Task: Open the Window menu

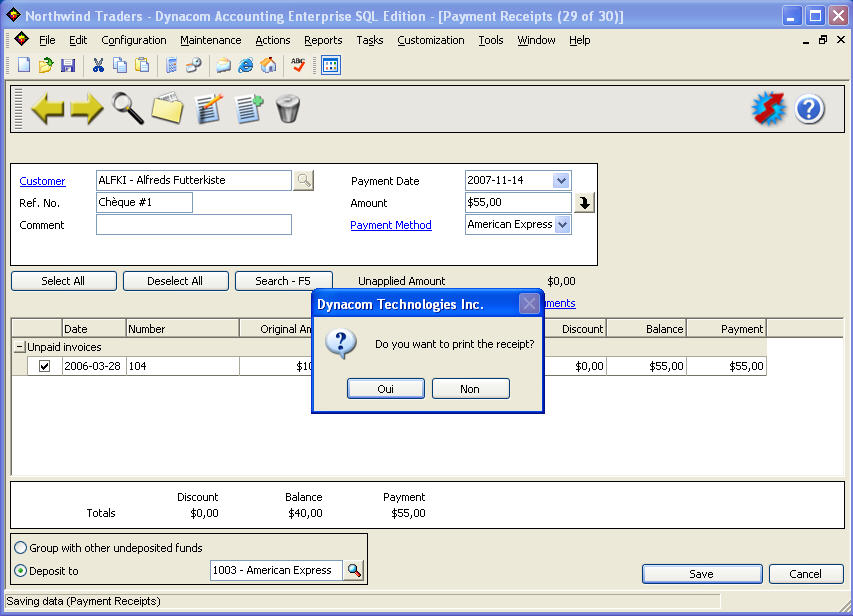Action: click(x=536, y=40)
